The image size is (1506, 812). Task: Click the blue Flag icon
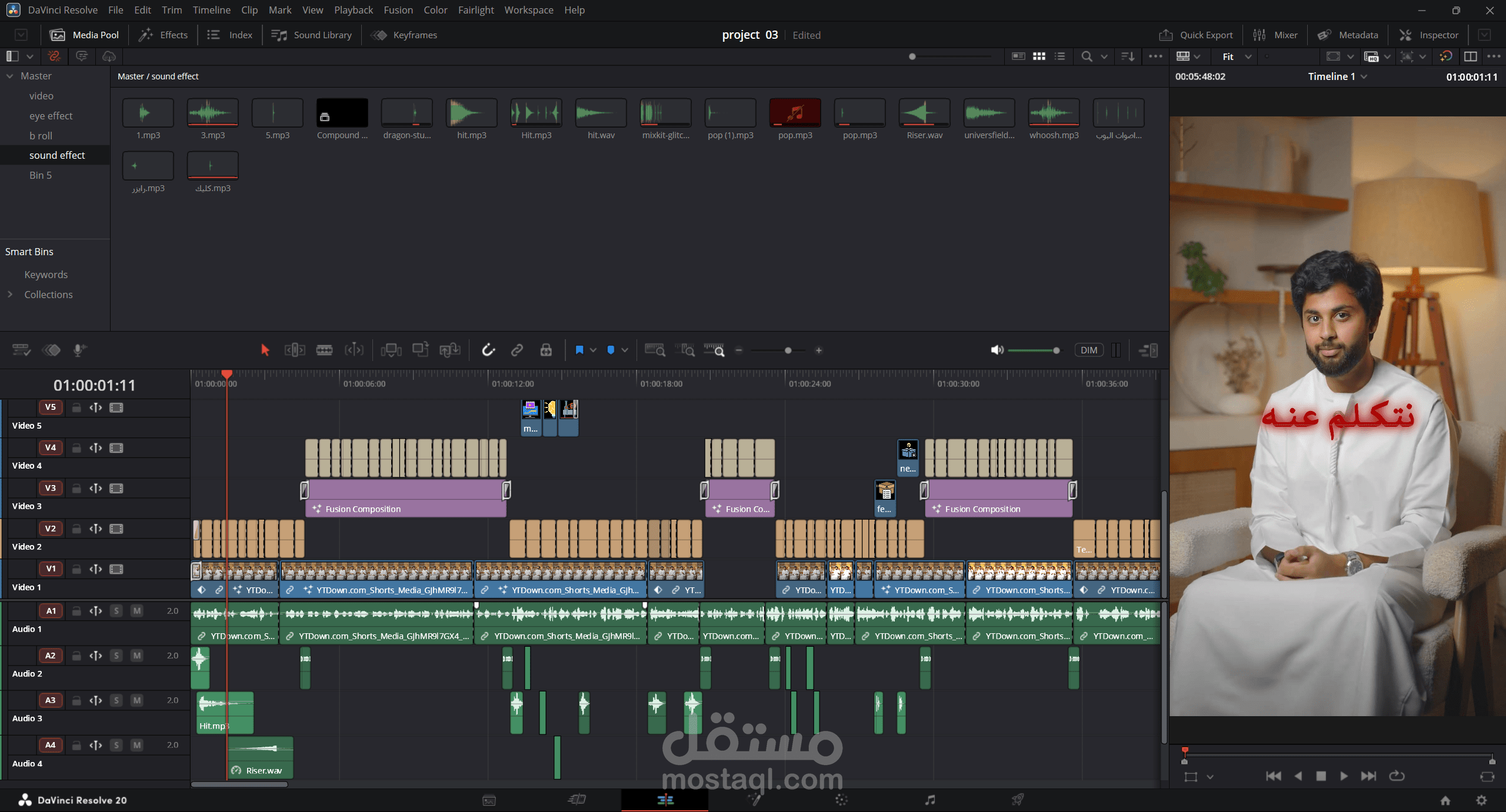(579, 350)
